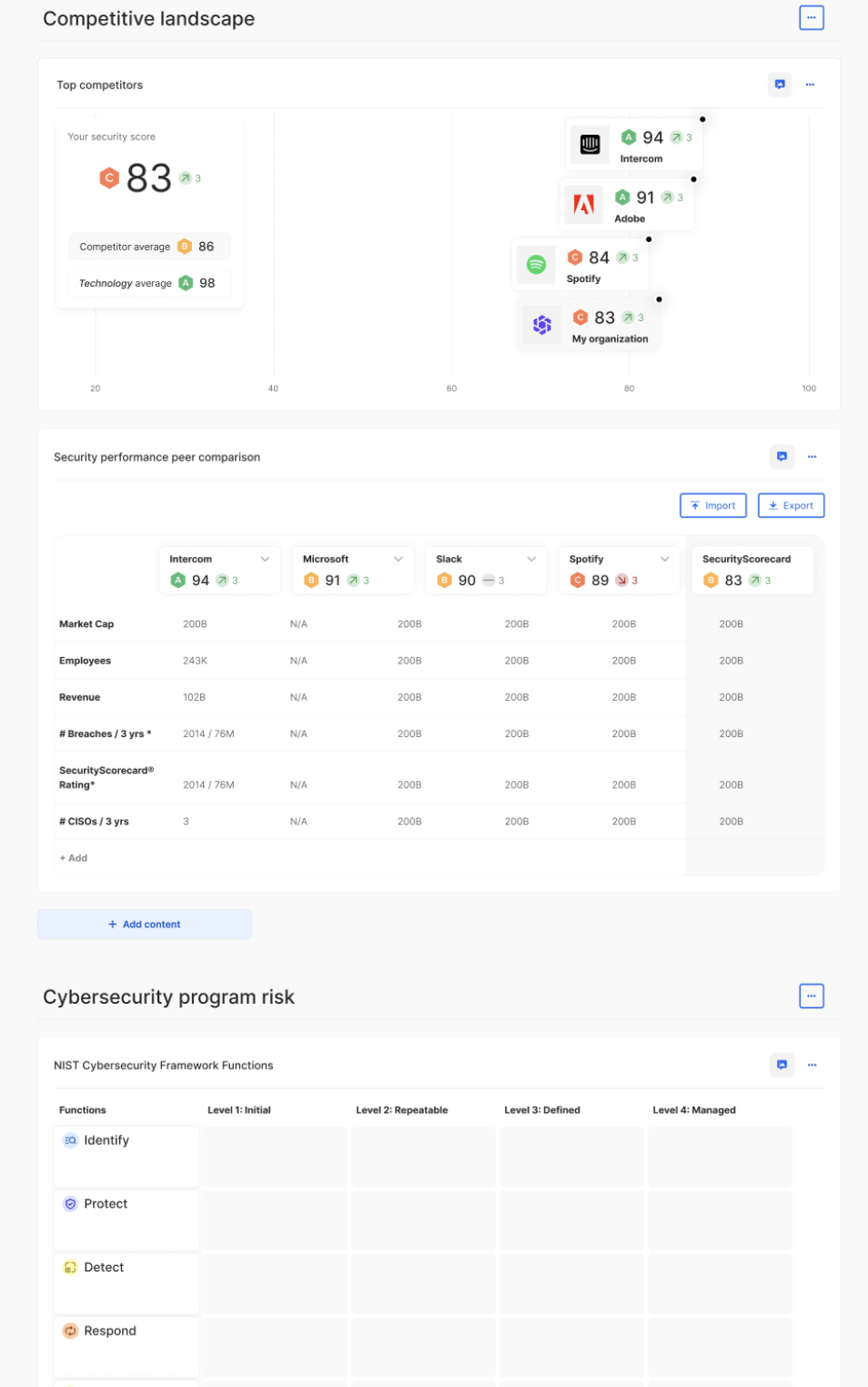Viewport: 868px width, 1387px height.
Task: Click Slack neutral trend indicator
Action: point(489,581)
